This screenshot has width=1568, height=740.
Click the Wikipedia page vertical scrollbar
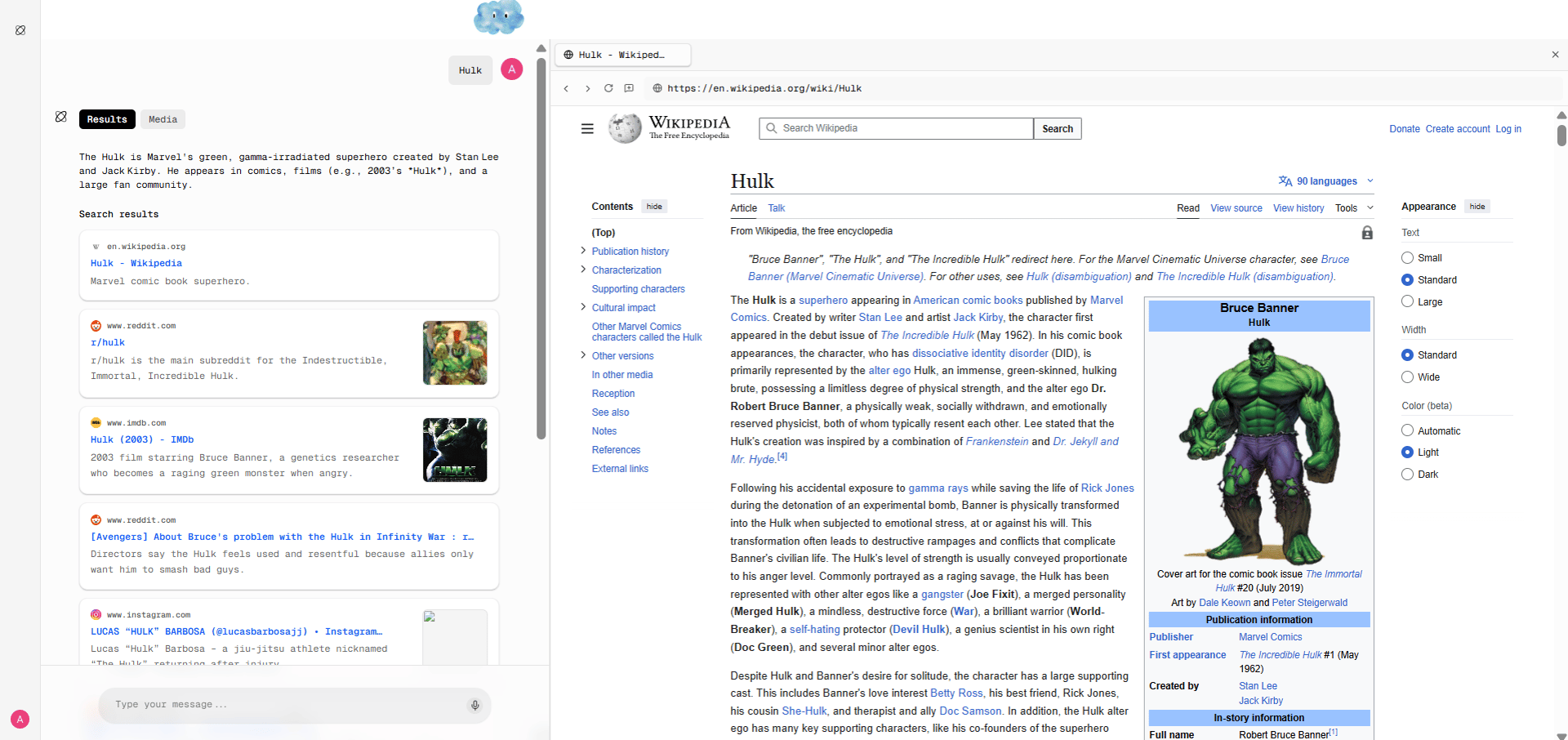(x=1561, y=135)
